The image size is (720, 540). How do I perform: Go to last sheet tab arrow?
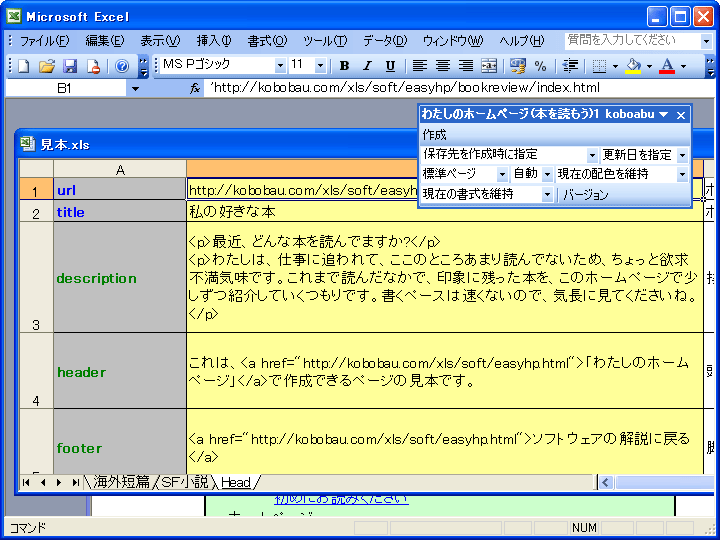point(75,482)
